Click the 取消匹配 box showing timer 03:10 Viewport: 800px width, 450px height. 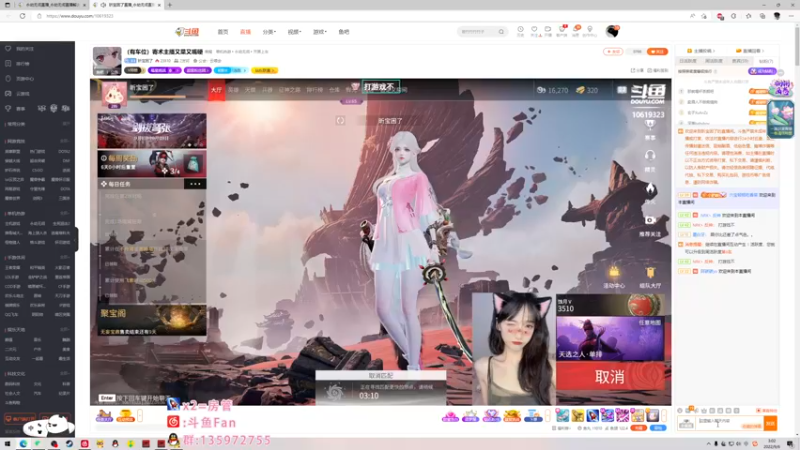click(381, 388)
